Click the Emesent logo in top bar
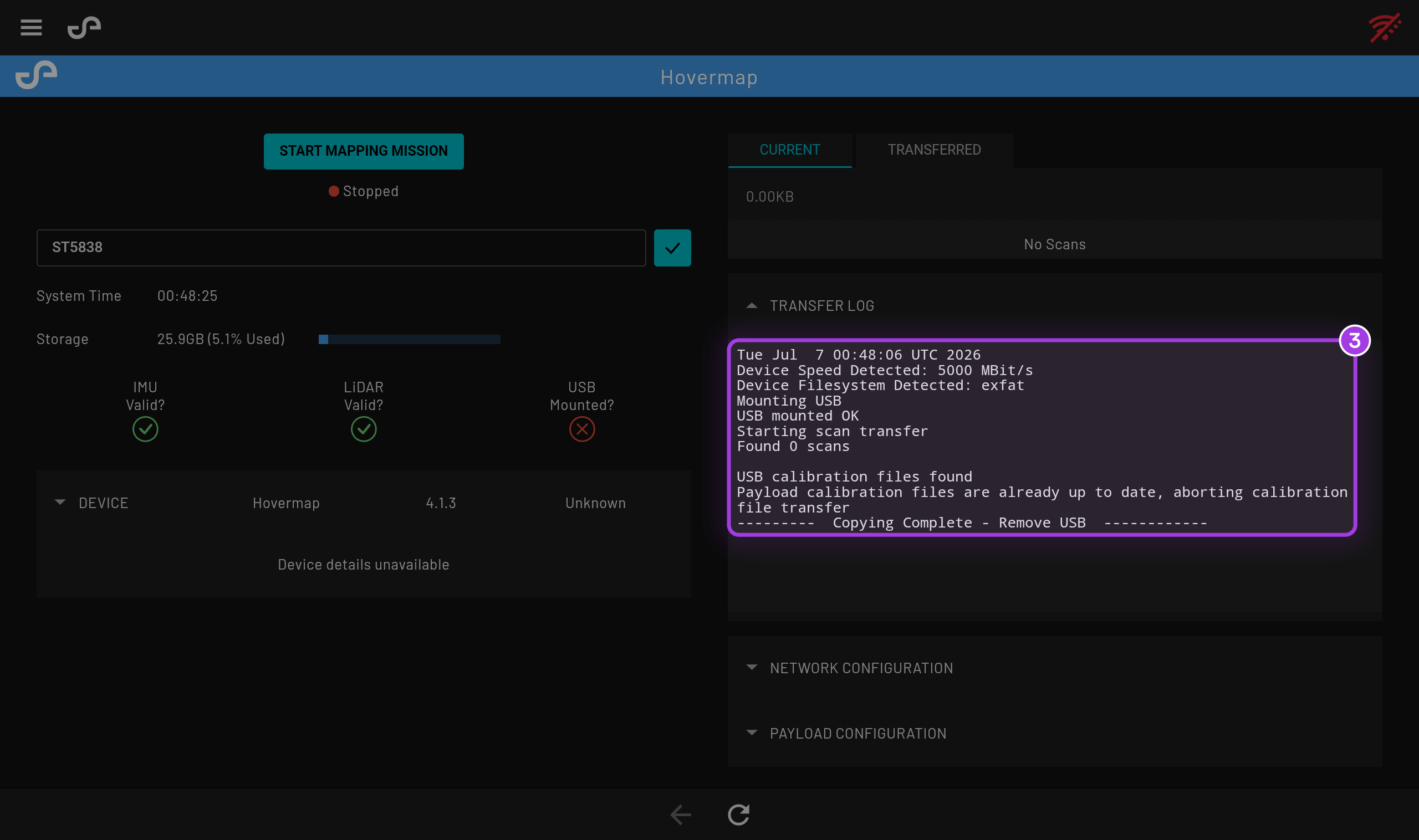Screen dimensions: 1419x840 click(x=84, y=28)
